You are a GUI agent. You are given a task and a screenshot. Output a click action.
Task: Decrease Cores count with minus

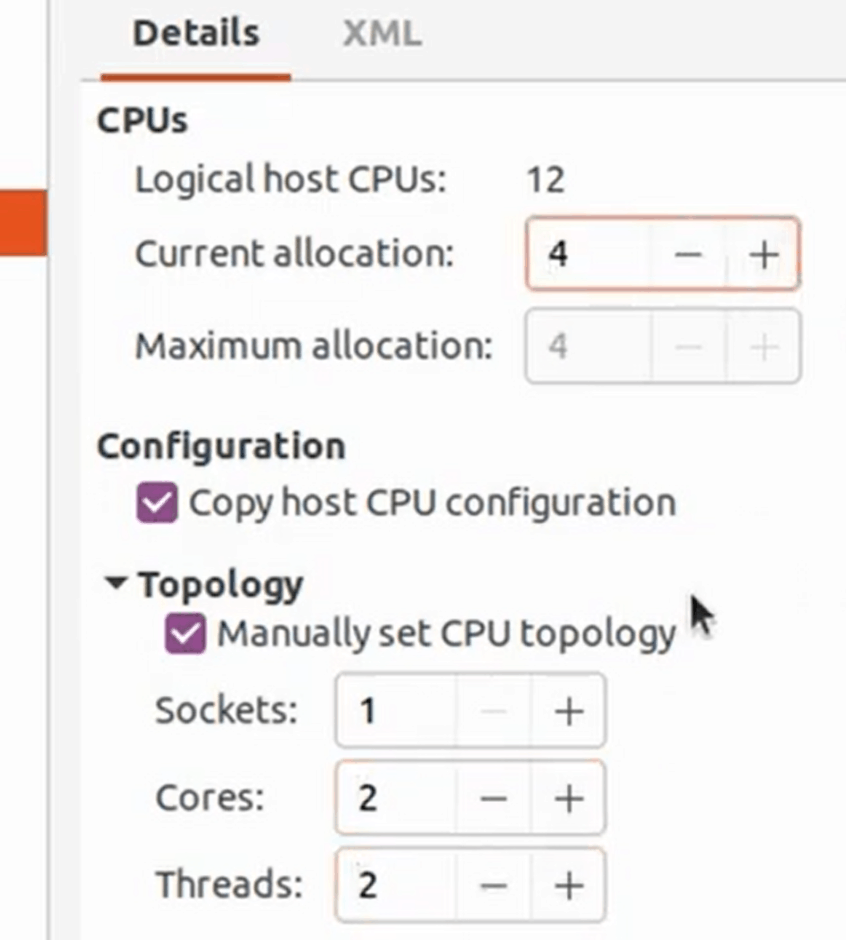pyautogui.click(x=494, y=798)
